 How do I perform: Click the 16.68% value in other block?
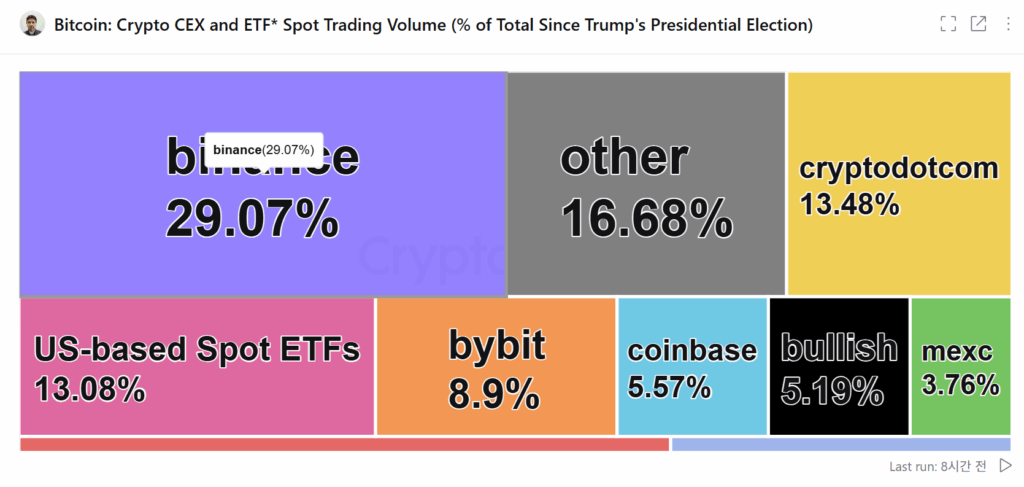click(x=647, y=219)
